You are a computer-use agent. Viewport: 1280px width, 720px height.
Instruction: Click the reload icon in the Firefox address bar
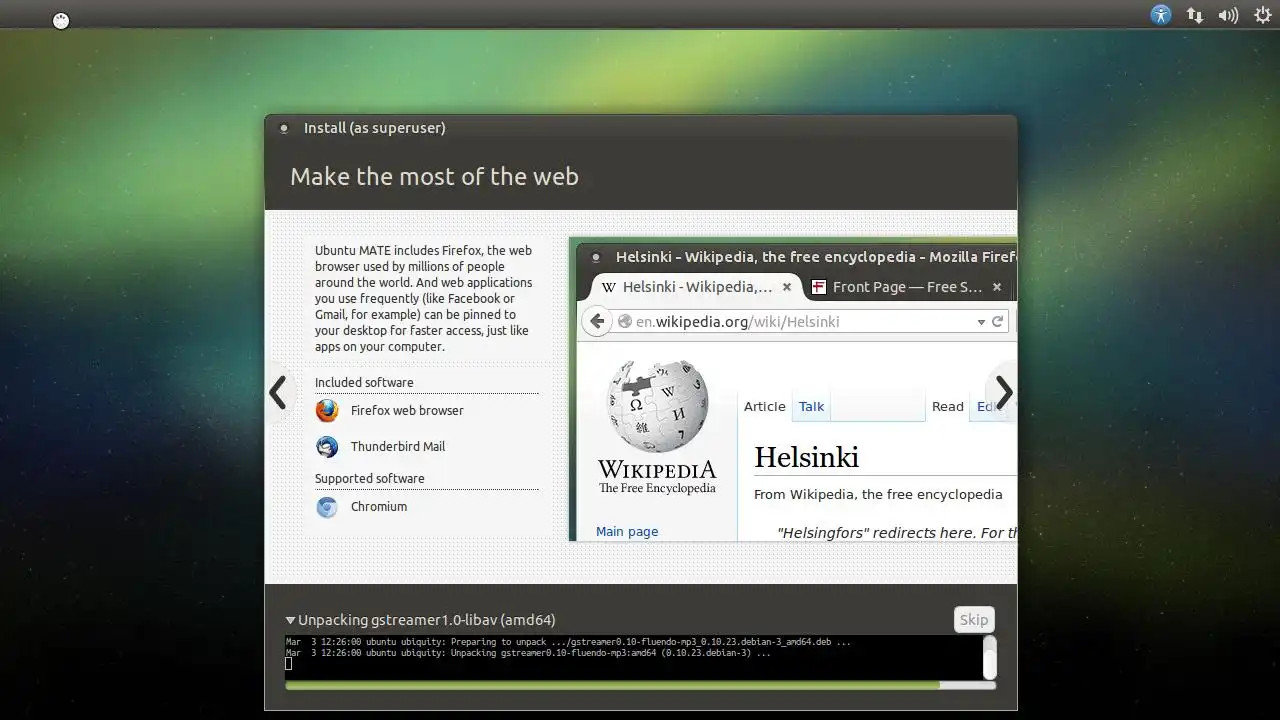997,322
